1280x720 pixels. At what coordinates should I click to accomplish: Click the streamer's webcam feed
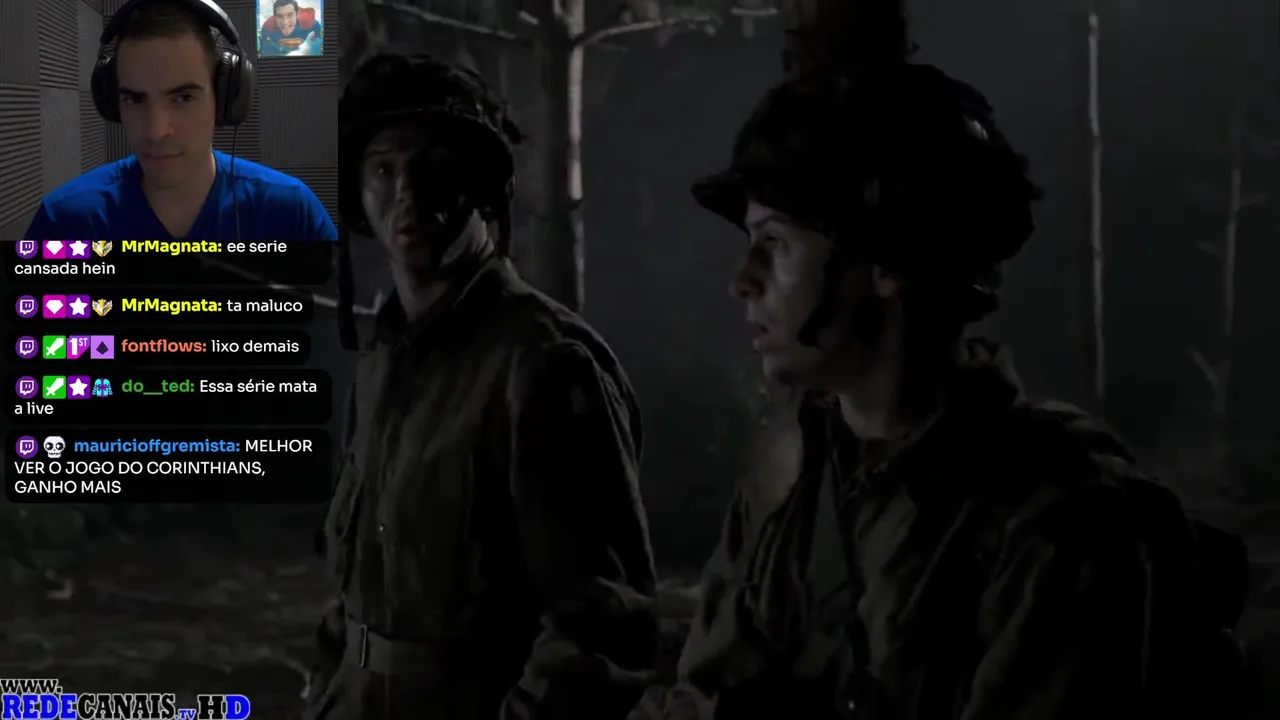coord(169,120)
